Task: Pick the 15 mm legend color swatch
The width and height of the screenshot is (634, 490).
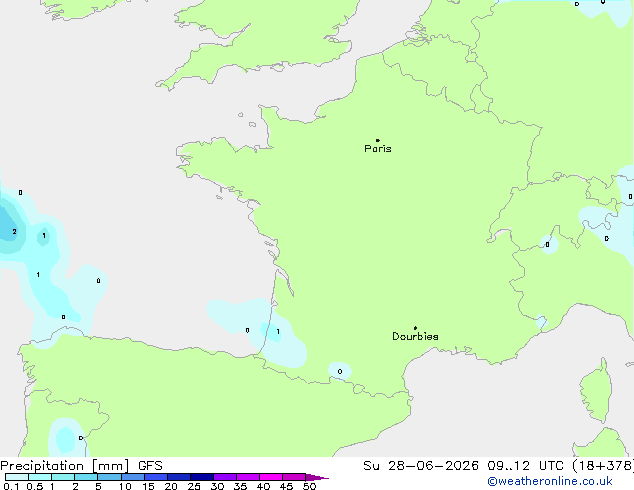Action: pos(156,477)
